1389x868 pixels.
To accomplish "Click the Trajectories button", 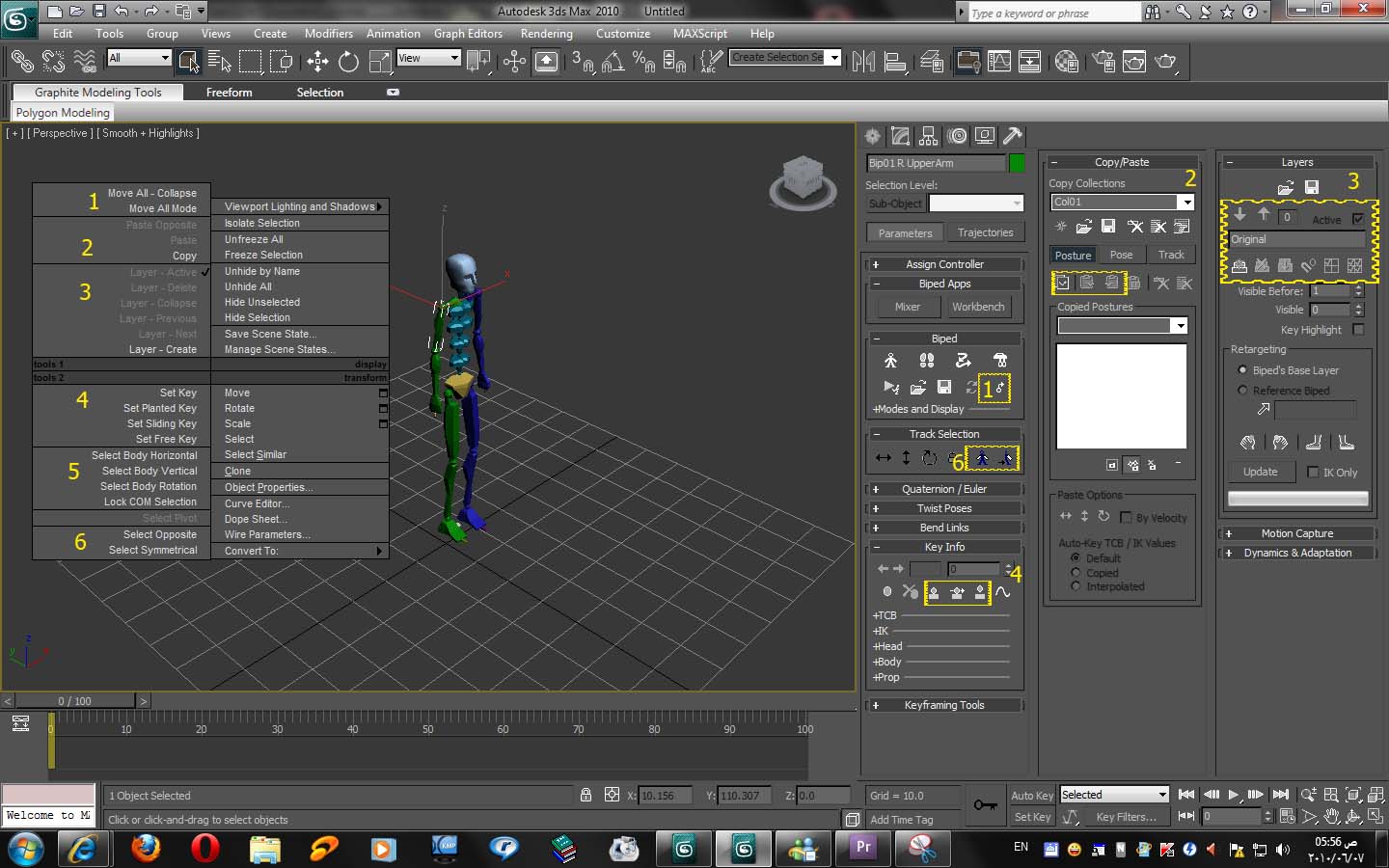I will (985, 232).
